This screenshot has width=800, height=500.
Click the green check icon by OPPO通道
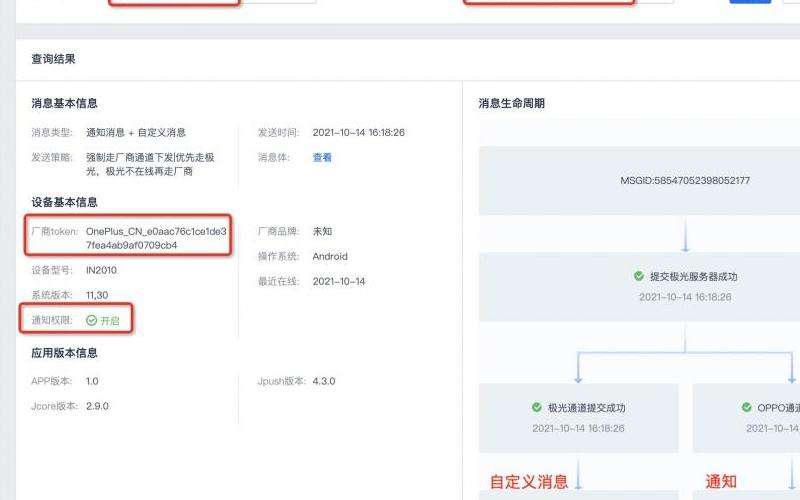(746, 408)
